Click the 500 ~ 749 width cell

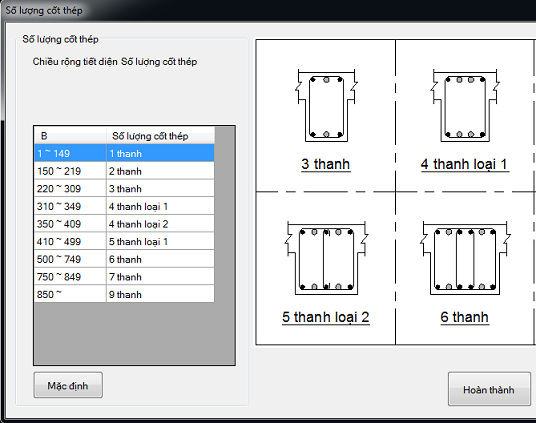tap(70, 259)
